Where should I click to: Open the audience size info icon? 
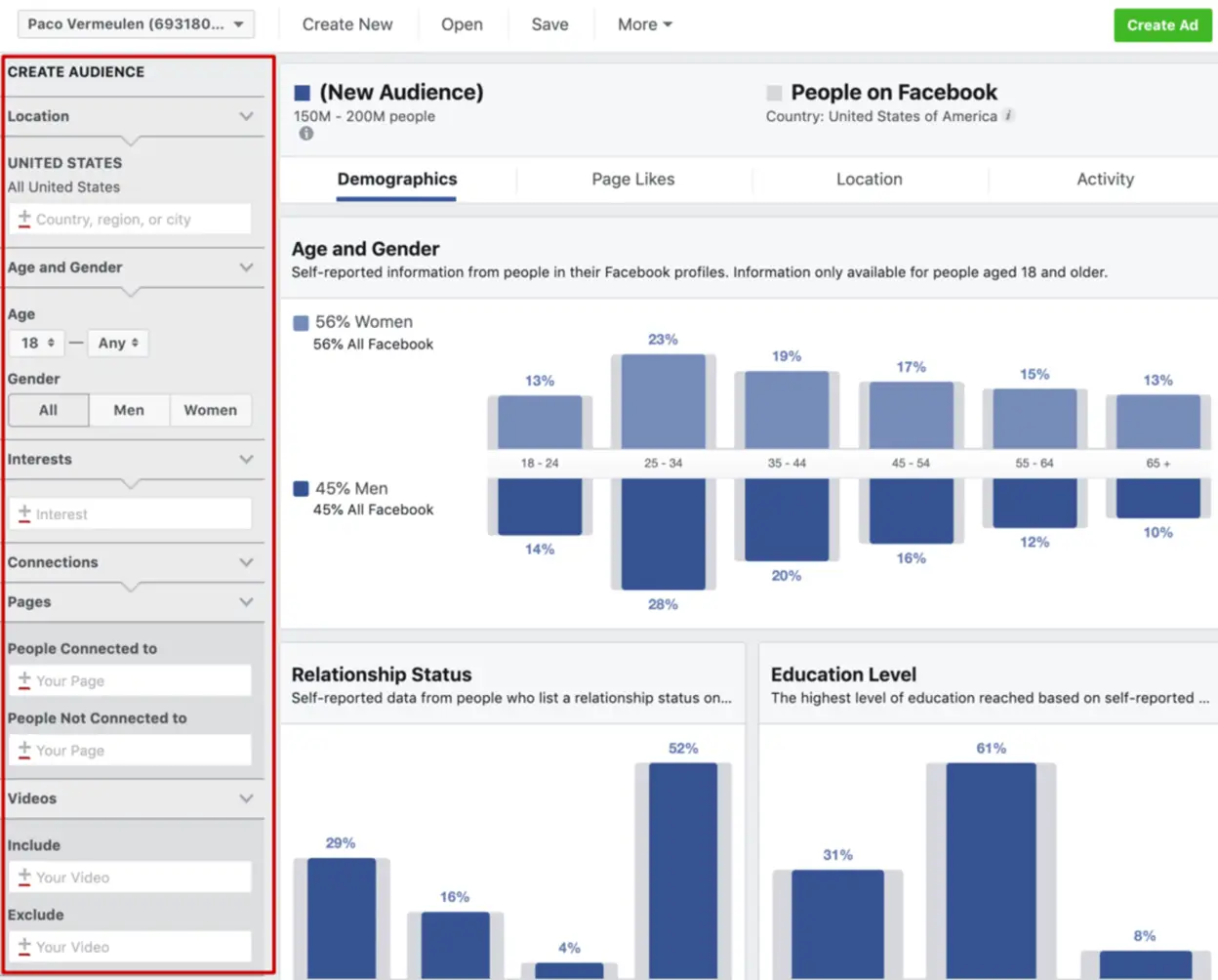click(305, 133)
